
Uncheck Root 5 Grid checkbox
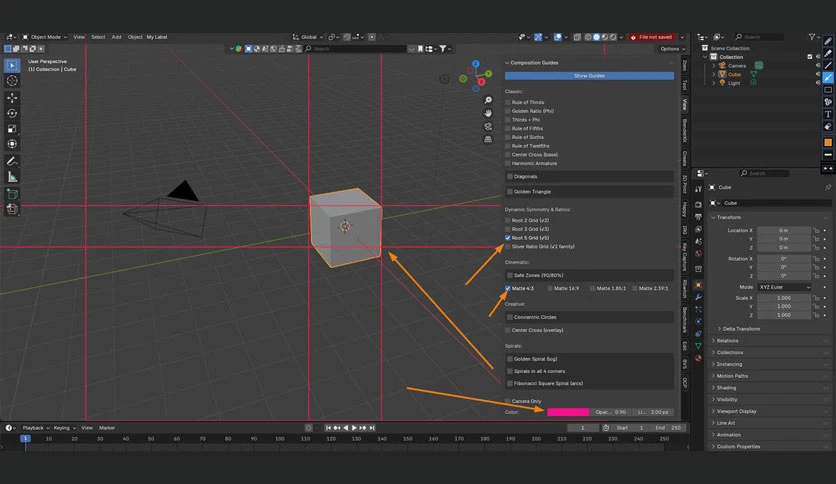pyautogui.click(x=508, y=238)
